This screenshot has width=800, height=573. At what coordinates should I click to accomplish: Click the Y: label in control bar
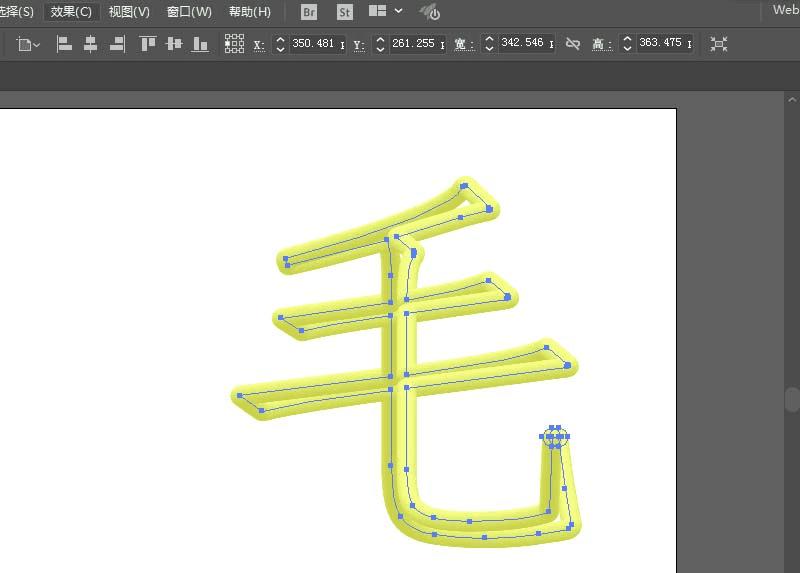click(x=359, y=45)
